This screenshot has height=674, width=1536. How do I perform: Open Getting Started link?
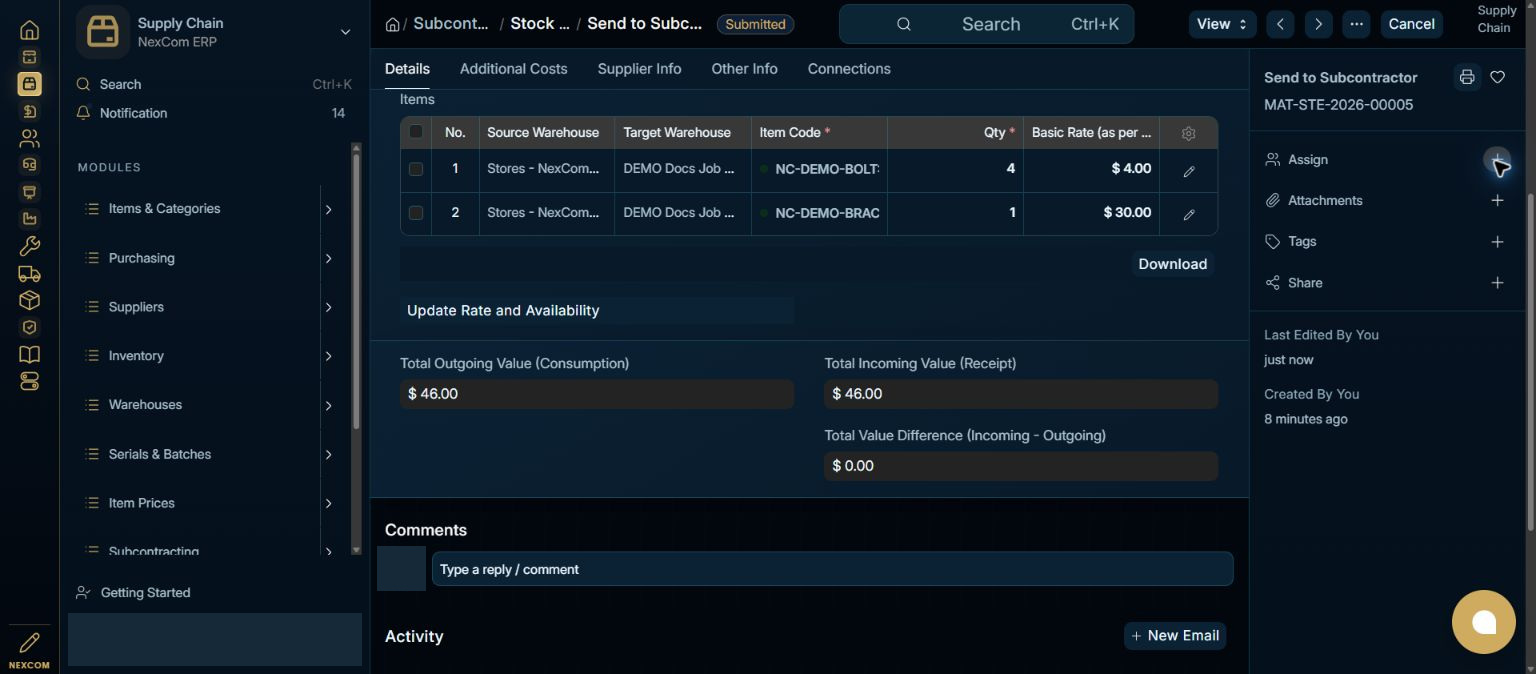tap(145, 593)
